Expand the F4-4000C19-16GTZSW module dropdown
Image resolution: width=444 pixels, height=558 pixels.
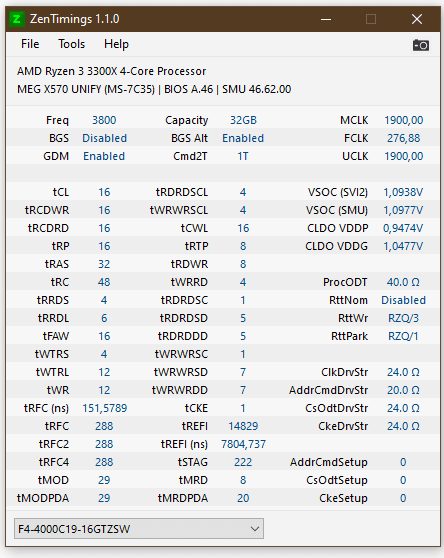click(139, 529)
